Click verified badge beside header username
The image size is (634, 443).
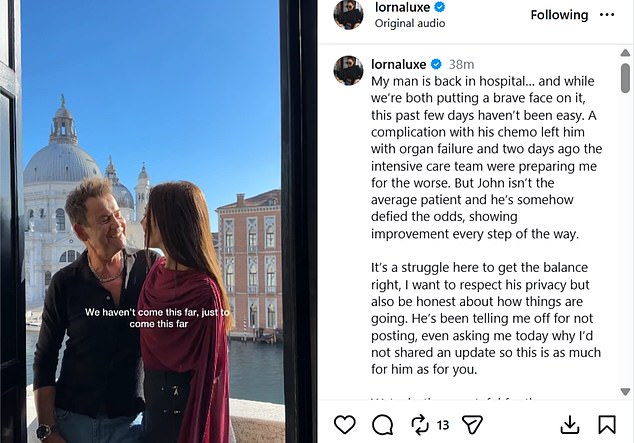[441, 7]
